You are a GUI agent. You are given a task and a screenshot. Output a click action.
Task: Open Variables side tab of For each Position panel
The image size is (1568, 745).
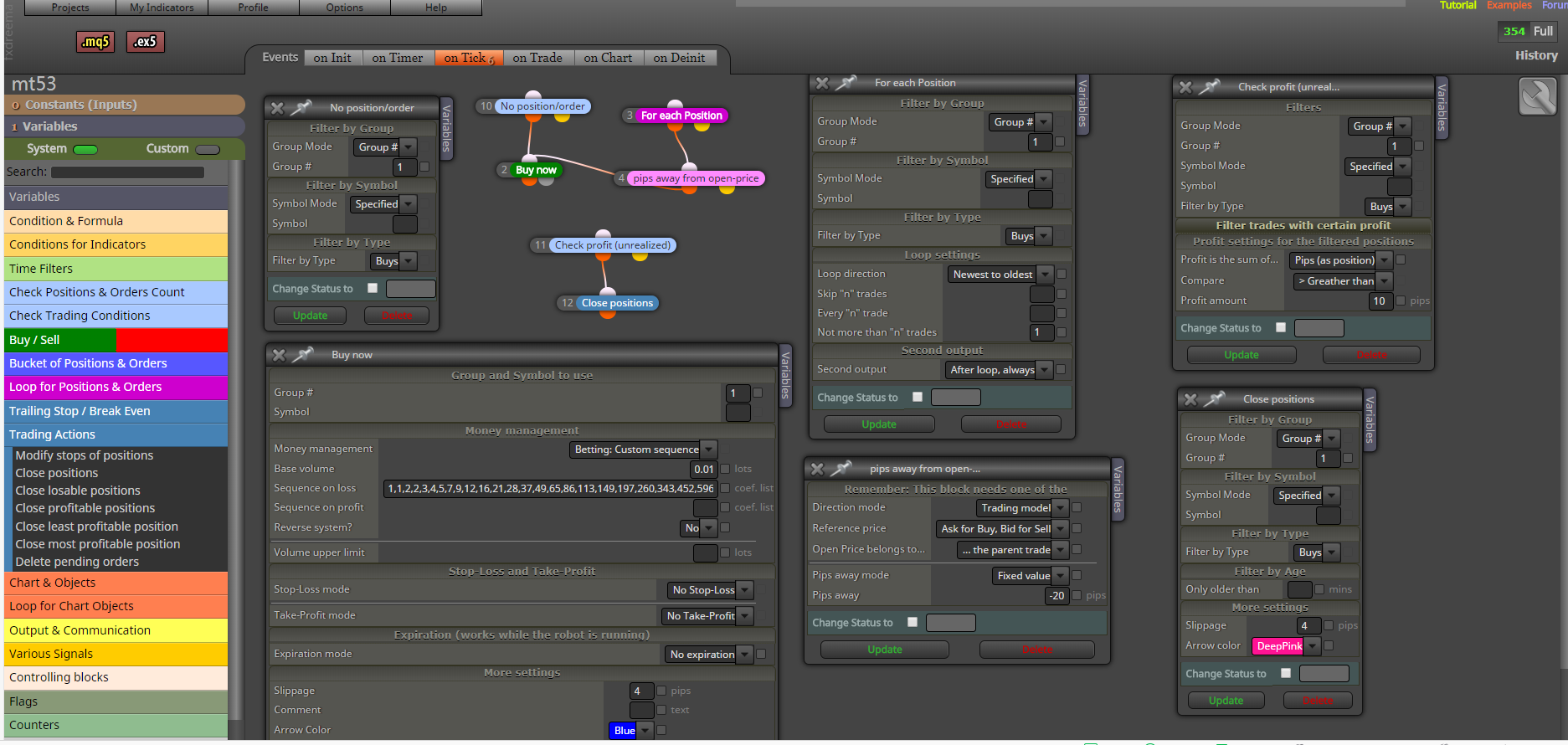coord(1082,103)
